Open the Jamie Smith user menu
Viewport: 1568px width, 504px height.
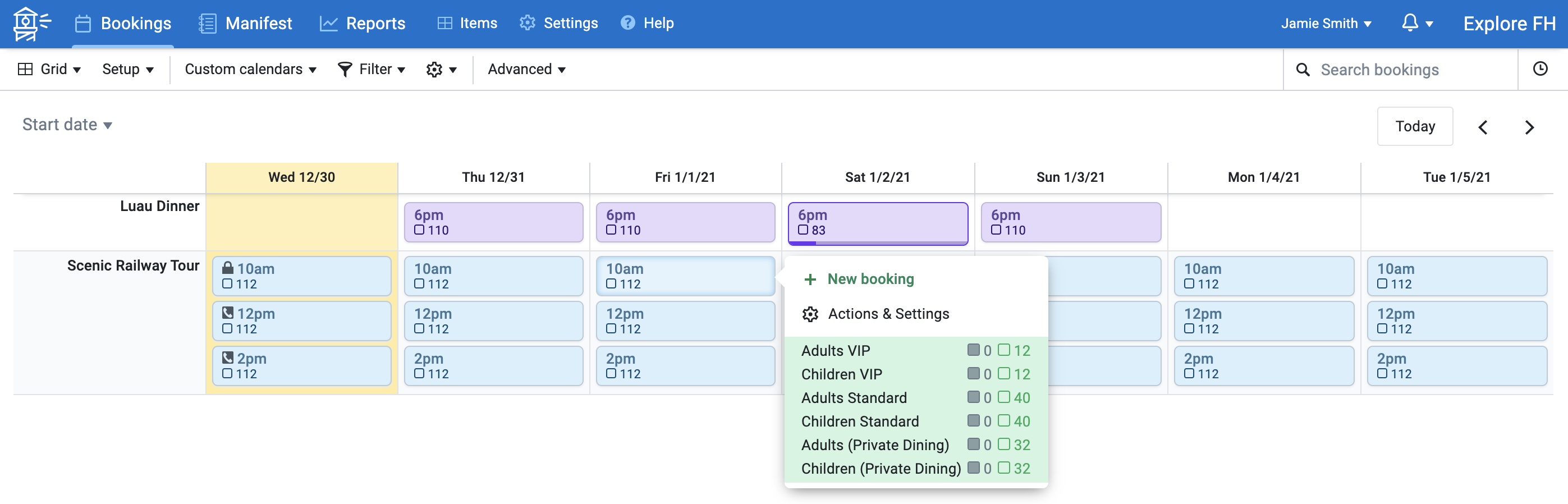click(x=1326, y=24)
